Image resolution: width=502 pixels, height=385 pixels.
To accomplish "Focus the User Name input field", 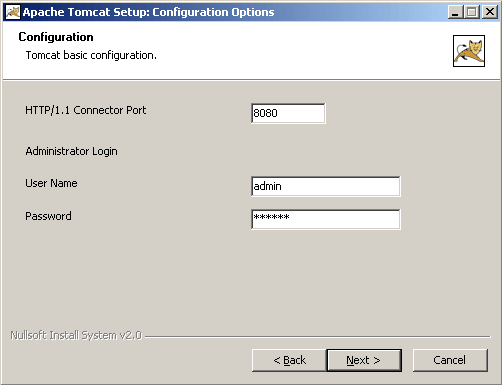I will click(326, 186).
